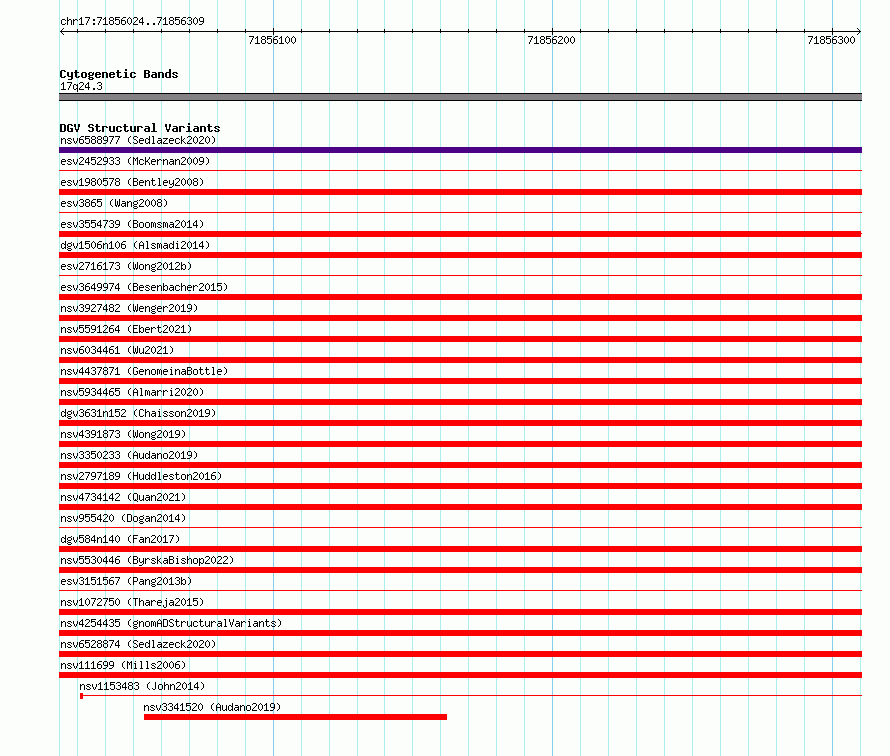Click the short red nsv3341520 variant bar
Screen dimensions: 890x756
(295, 717)
